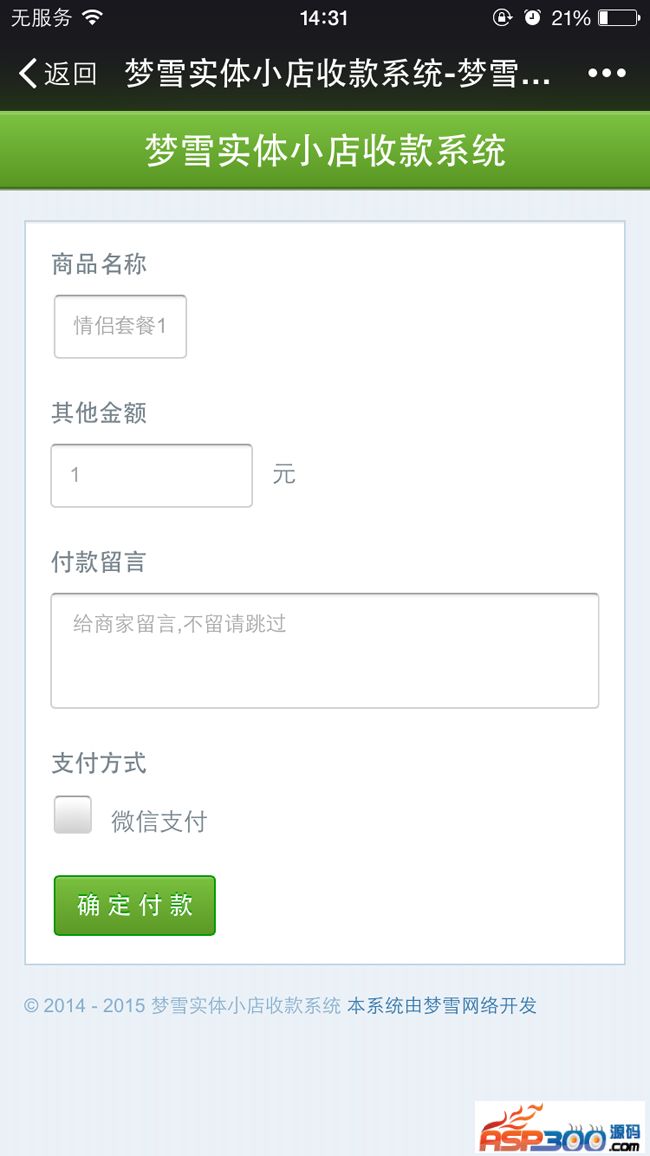Tap the battery icon in status bar

click(x=618, y=18)
